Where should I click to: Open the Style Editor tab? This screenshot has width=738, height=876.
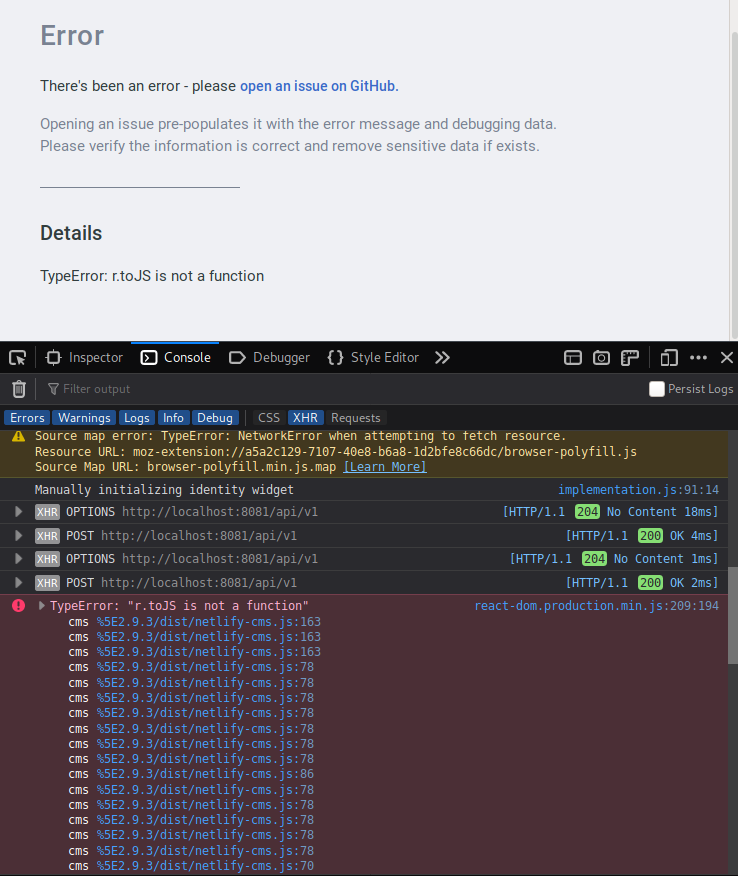pos(373,358)
